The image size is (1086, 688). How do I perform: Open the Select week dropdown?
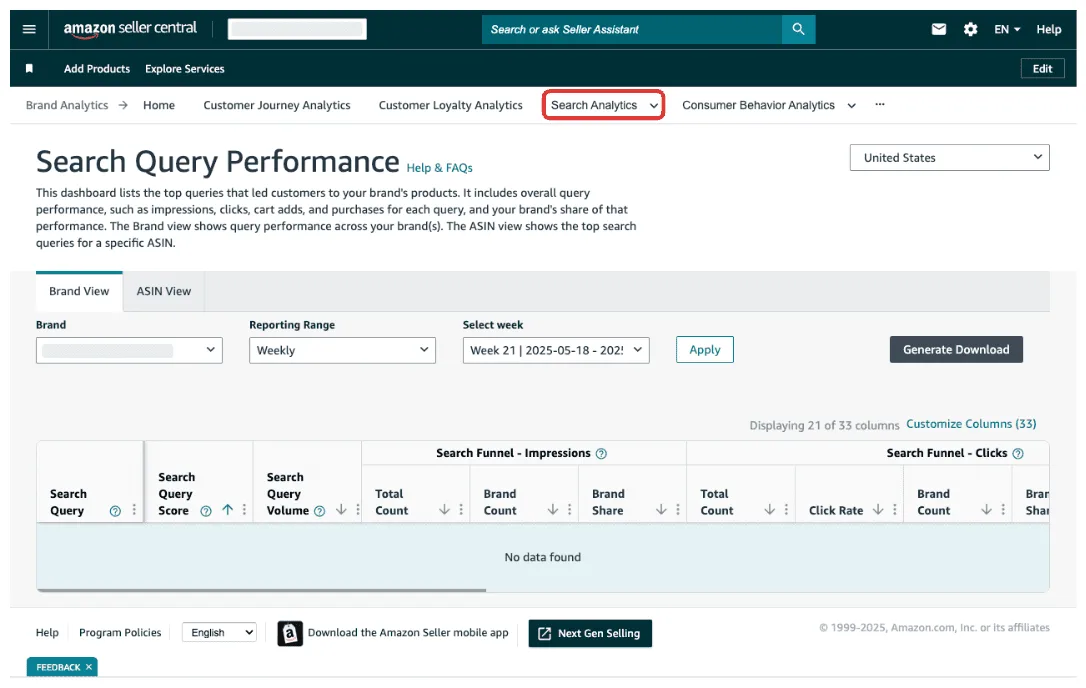click(x=556, y=351)
